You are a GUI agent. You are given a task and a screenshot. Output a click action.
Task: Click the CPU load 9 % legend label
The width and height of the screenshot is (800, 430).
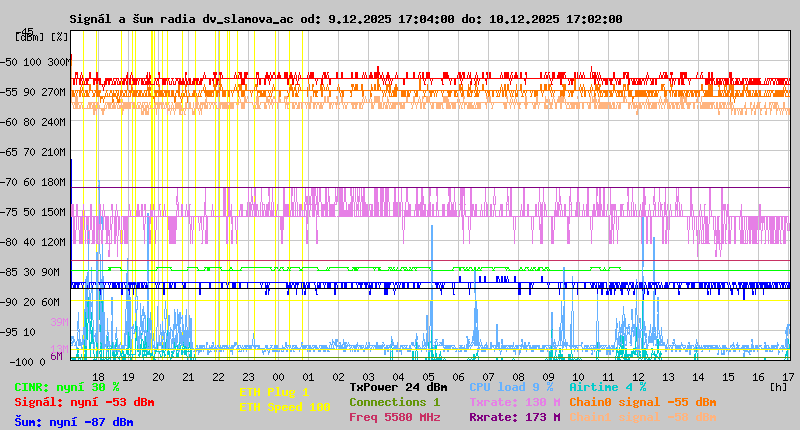[511, 388]
